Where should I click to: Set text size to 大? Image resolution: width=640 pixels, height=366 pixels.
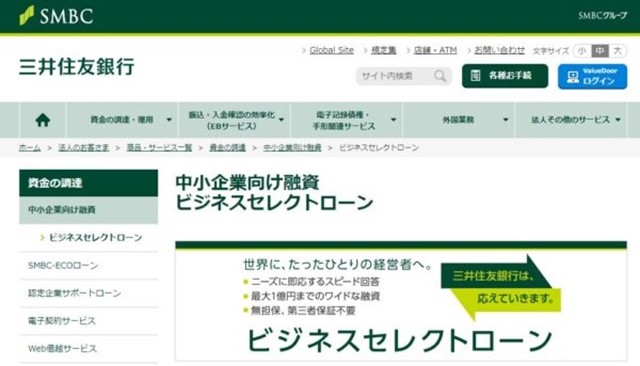(618, 51)
